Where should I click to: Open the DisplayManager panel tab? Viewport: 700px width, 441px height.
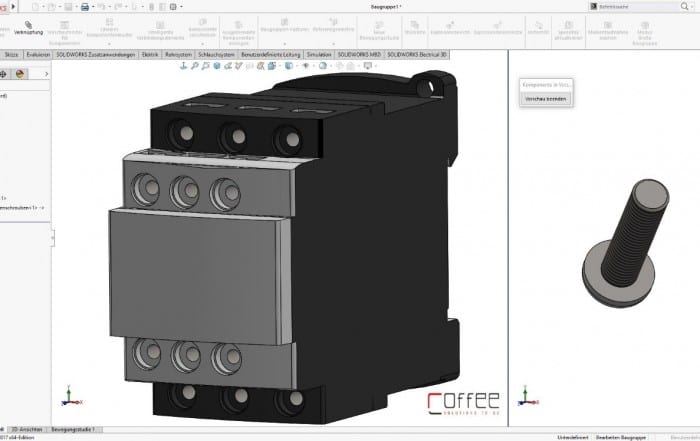point(20,74)
